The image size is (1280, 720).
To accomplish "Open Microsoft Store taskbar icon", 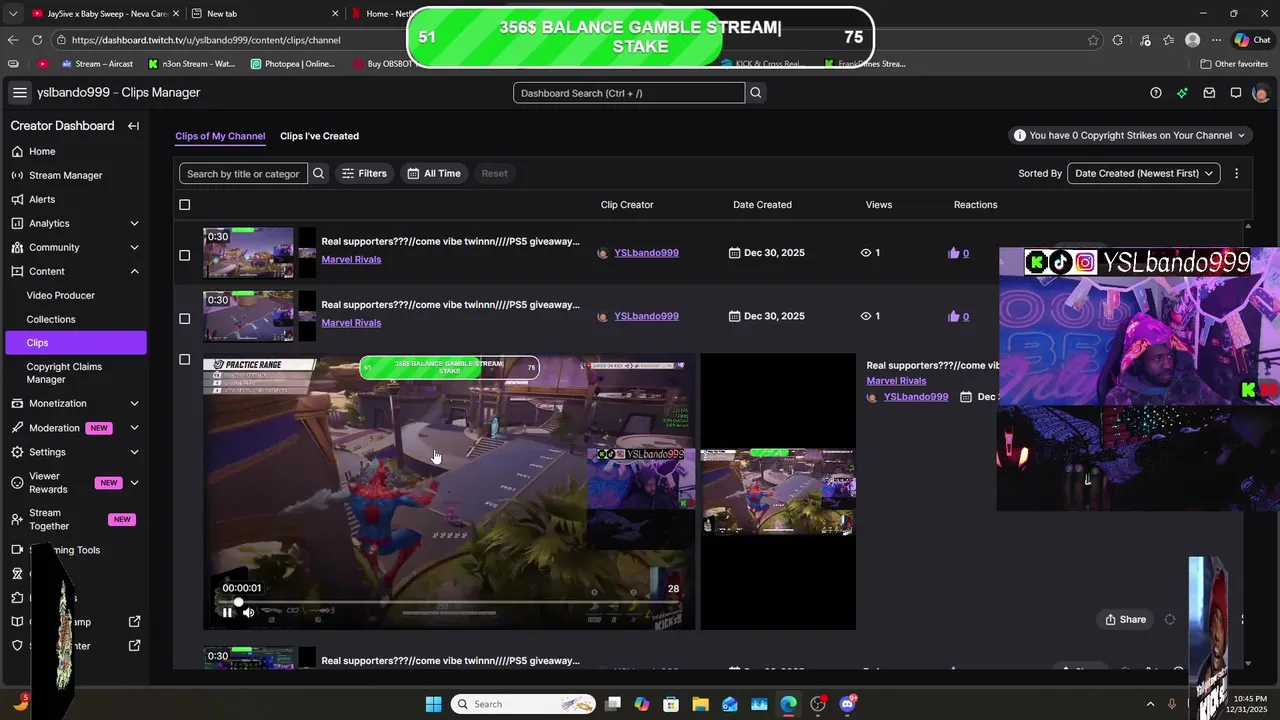I will pos(671,704).
